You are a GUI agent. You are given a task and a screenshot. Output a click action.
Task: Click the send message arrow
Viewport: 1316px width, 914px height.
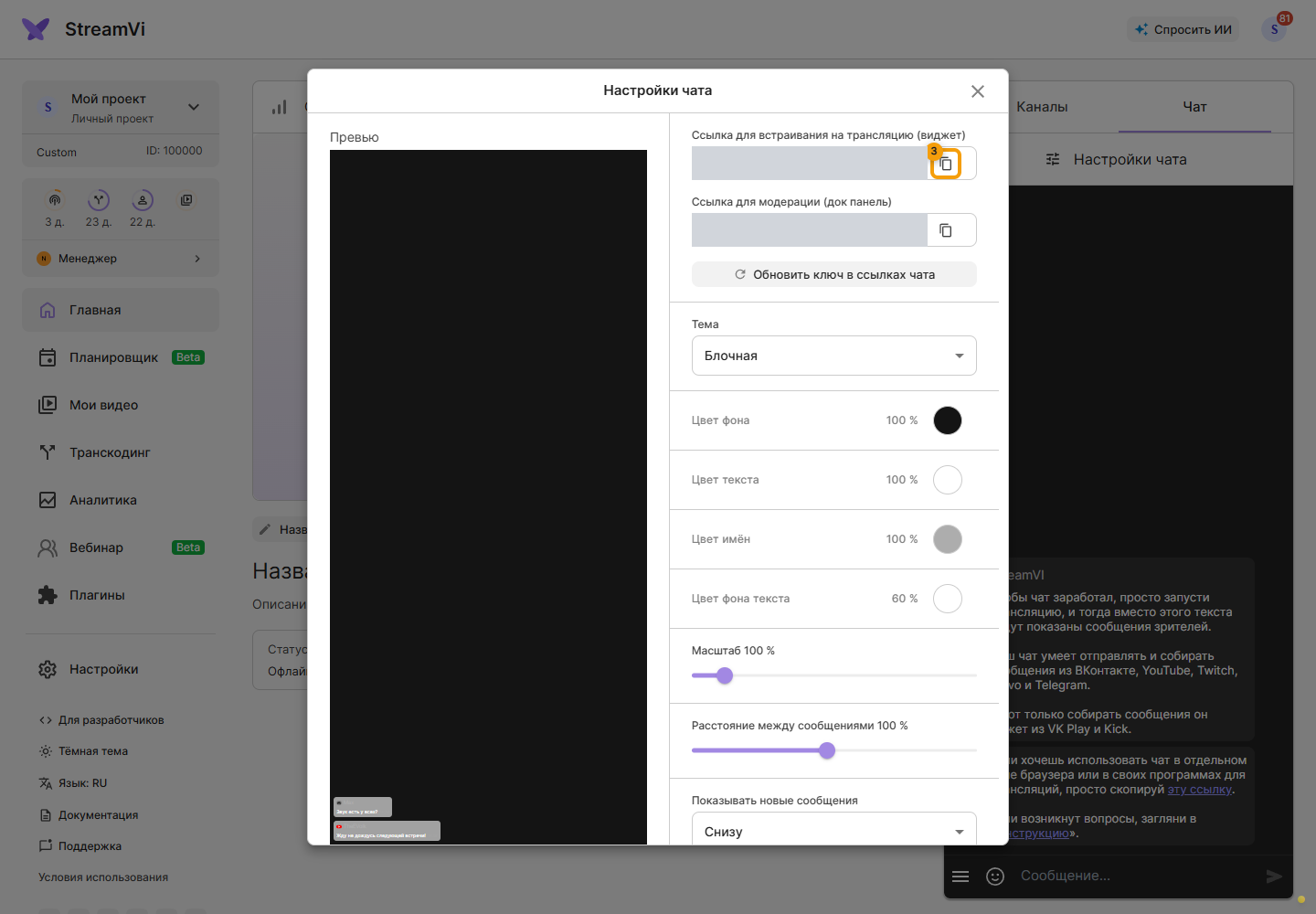pyautogui.click(x=1274, y=877)
